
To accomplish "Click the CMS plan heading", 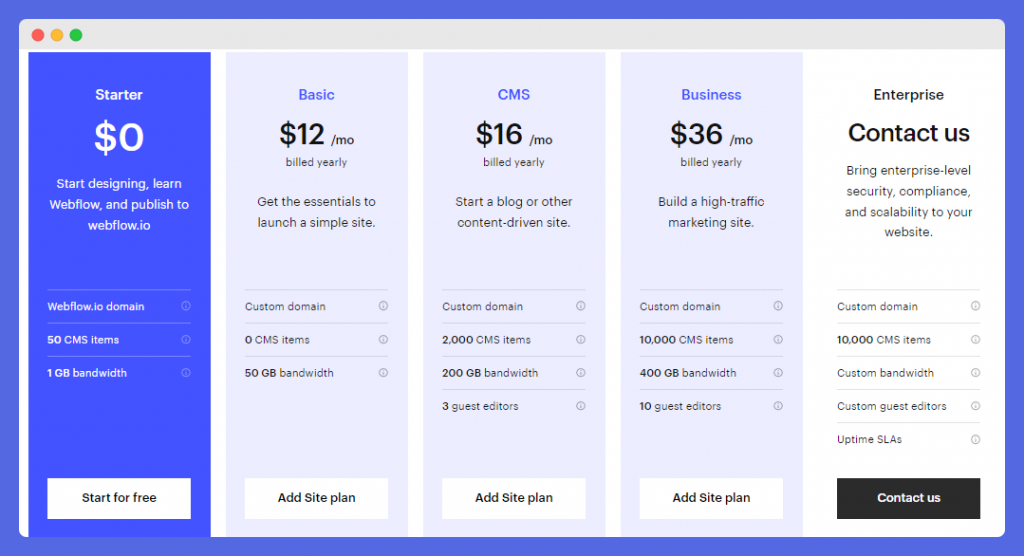I will coord(513,95).
